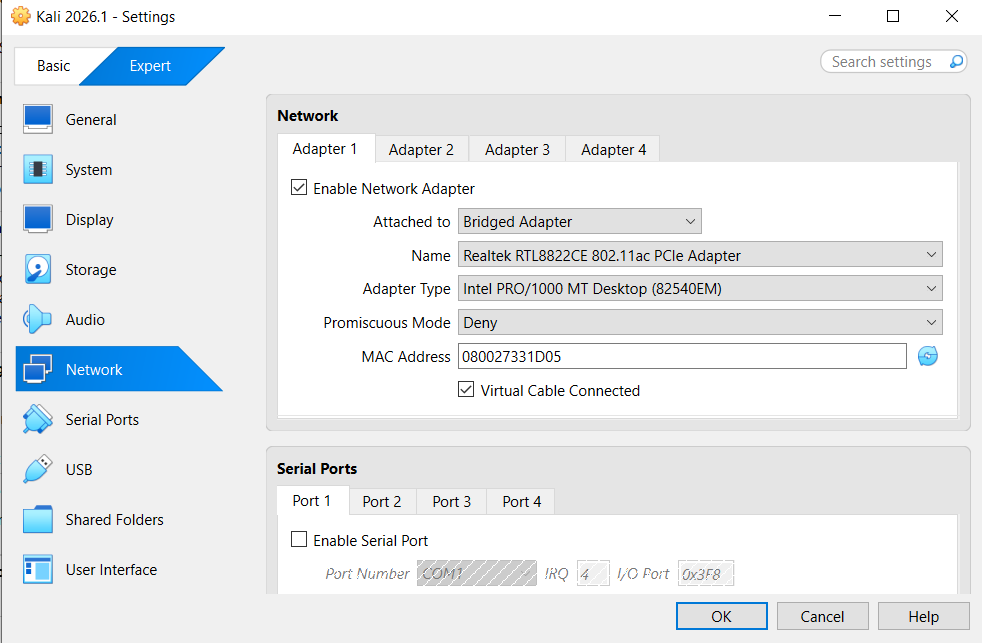Open the Attached to dropdown

579,222
